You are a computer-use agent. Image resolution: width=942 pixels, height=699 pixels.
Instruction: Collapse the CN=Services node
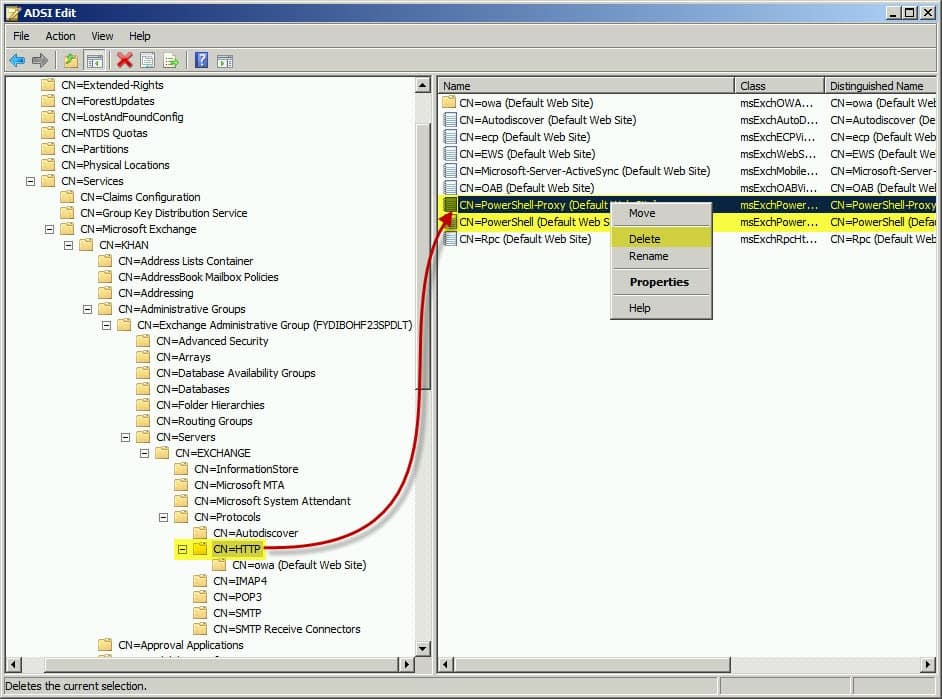31,181
